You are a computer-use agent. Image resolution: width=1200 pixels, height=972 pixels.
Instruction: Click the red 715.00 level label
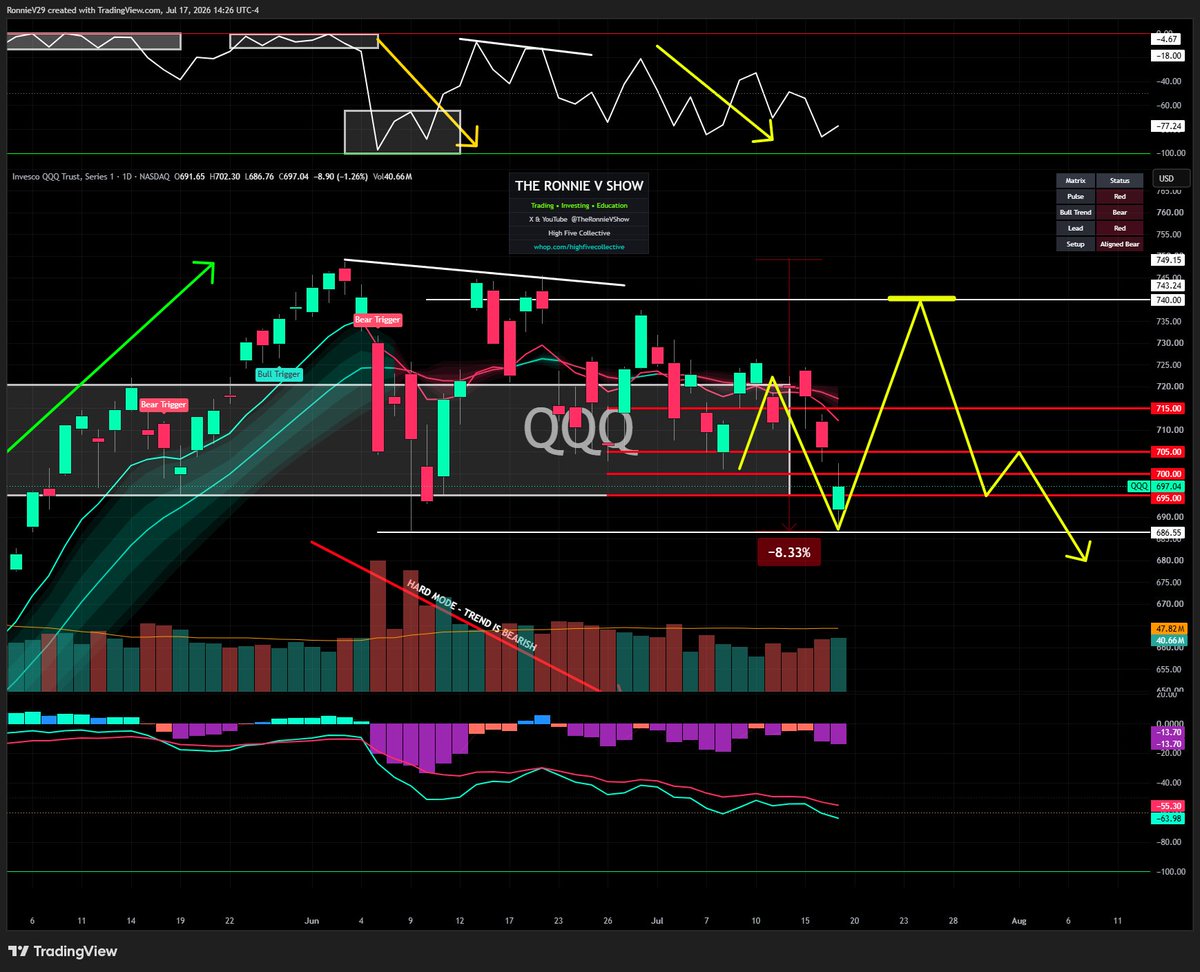tap(1168, 408)
